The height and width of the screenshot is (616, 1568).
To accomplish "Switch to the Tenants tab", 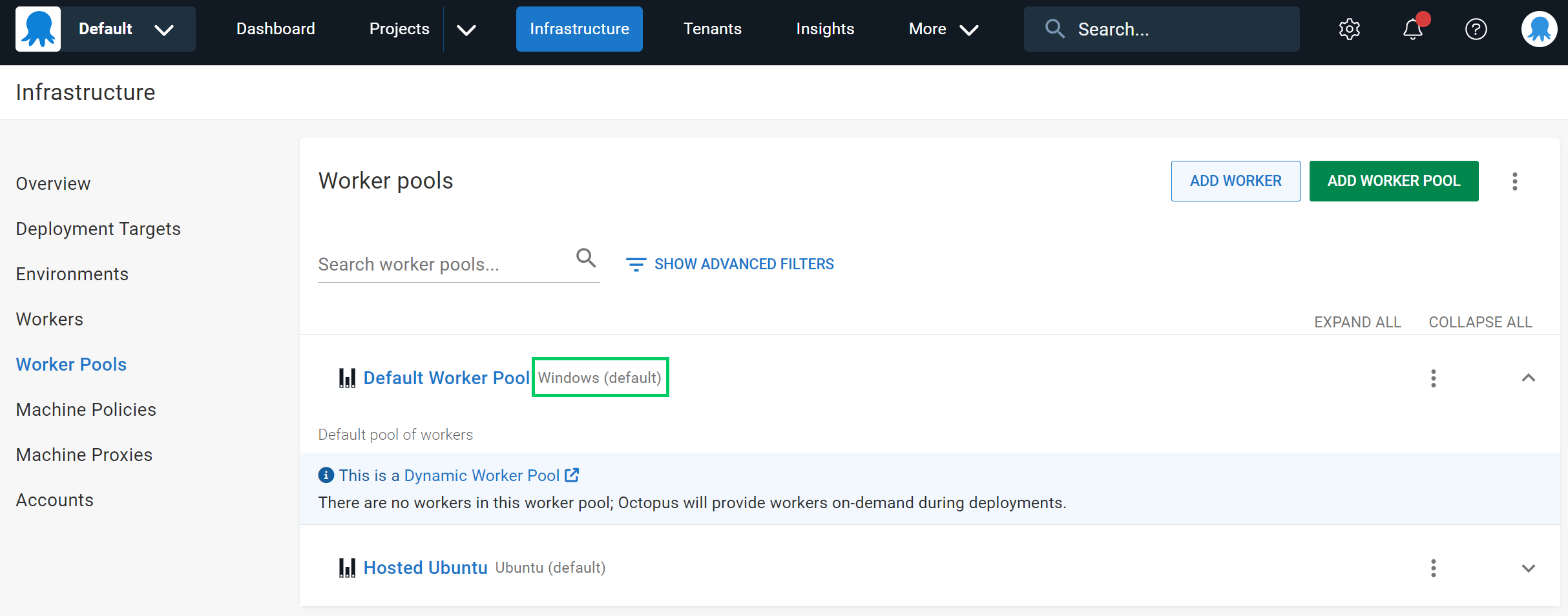I will click(713, 28).
